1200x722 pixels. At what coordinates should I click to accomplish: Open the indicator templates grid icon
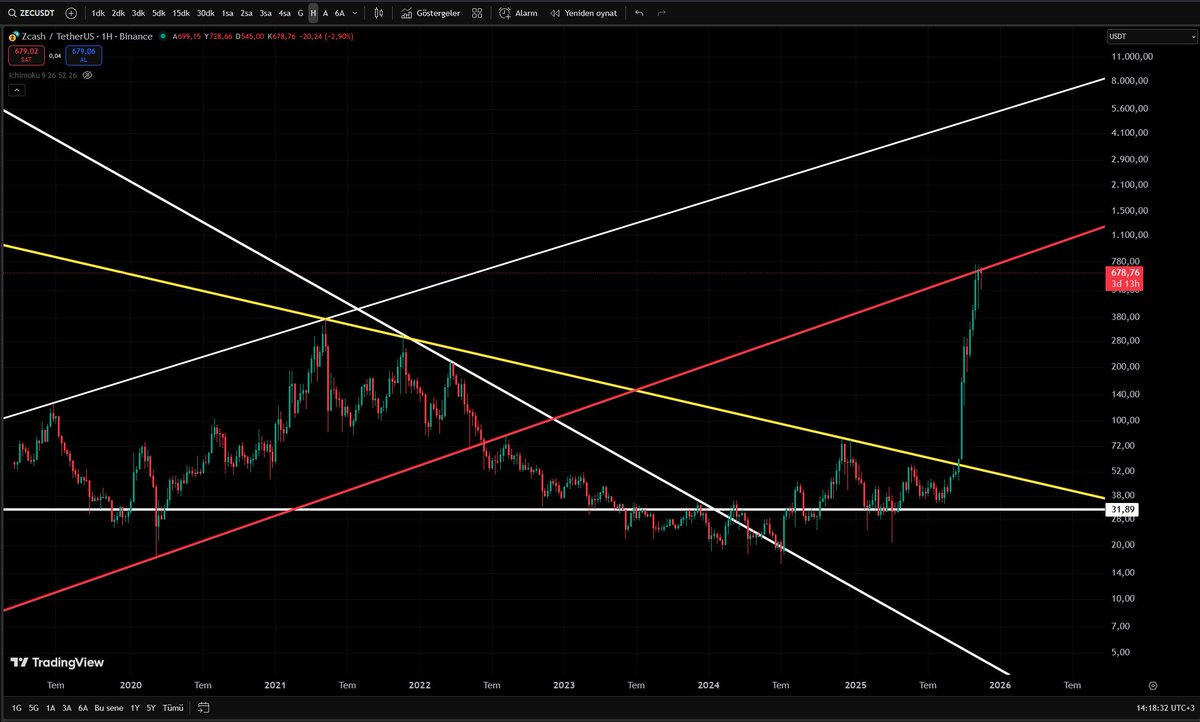(477, 14)
